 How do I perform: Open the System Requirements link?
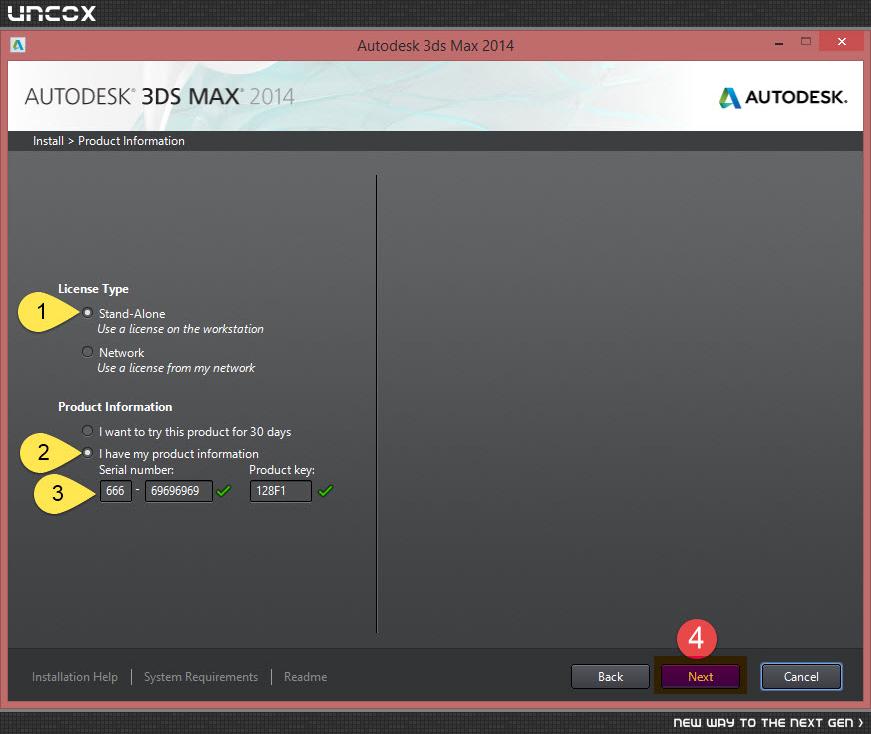(201, 677)
